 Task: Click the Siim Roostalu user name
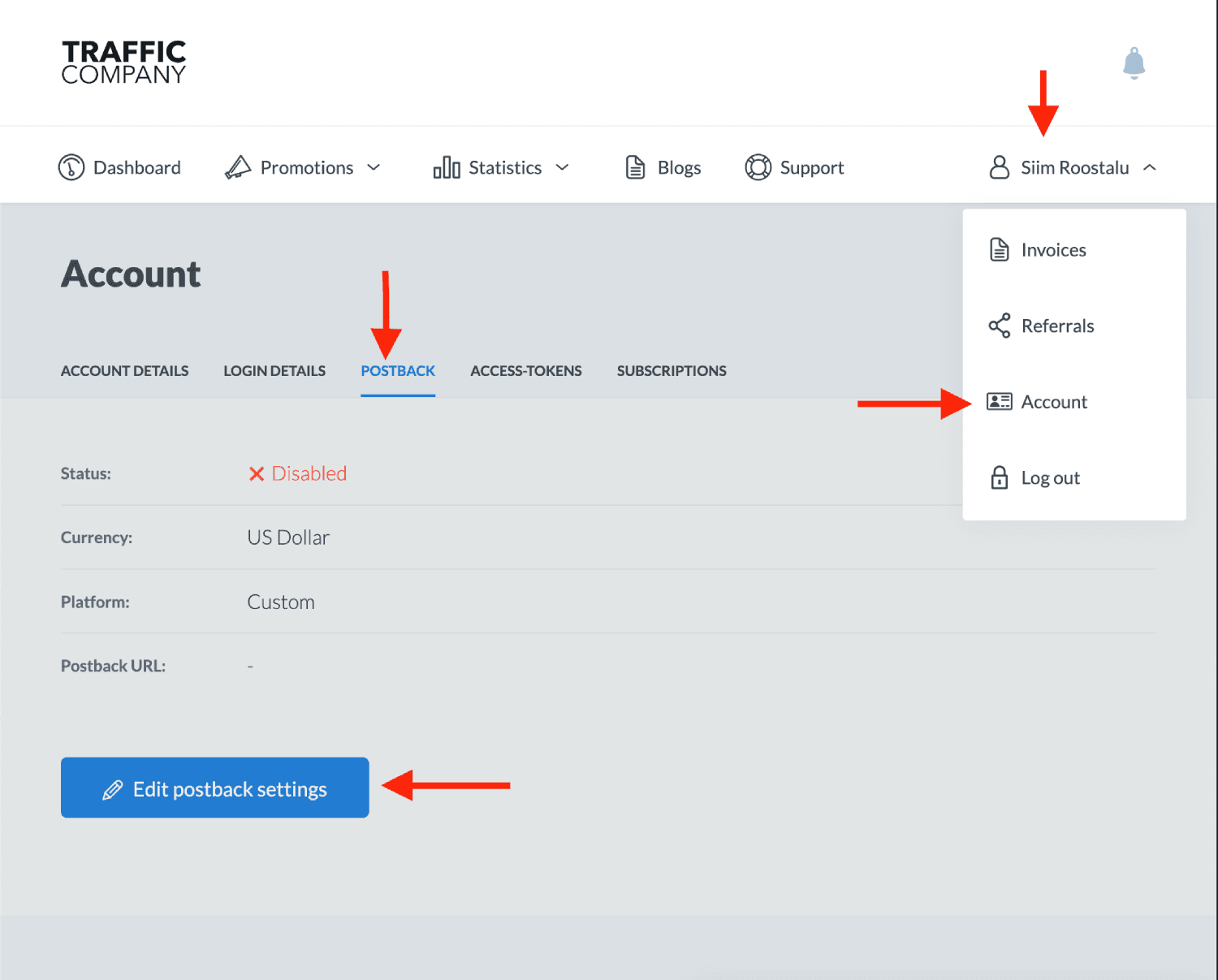coord(1075,167)
